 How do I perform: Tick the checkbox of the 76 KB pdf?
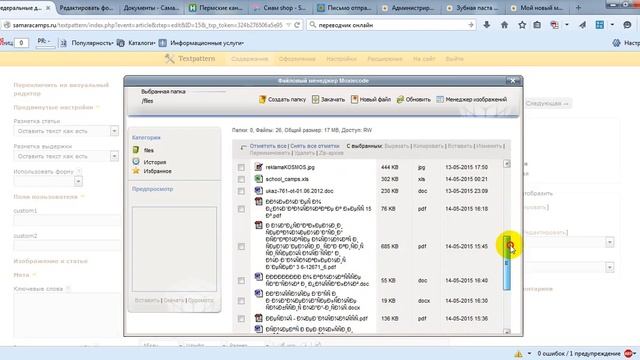(241, 209)
